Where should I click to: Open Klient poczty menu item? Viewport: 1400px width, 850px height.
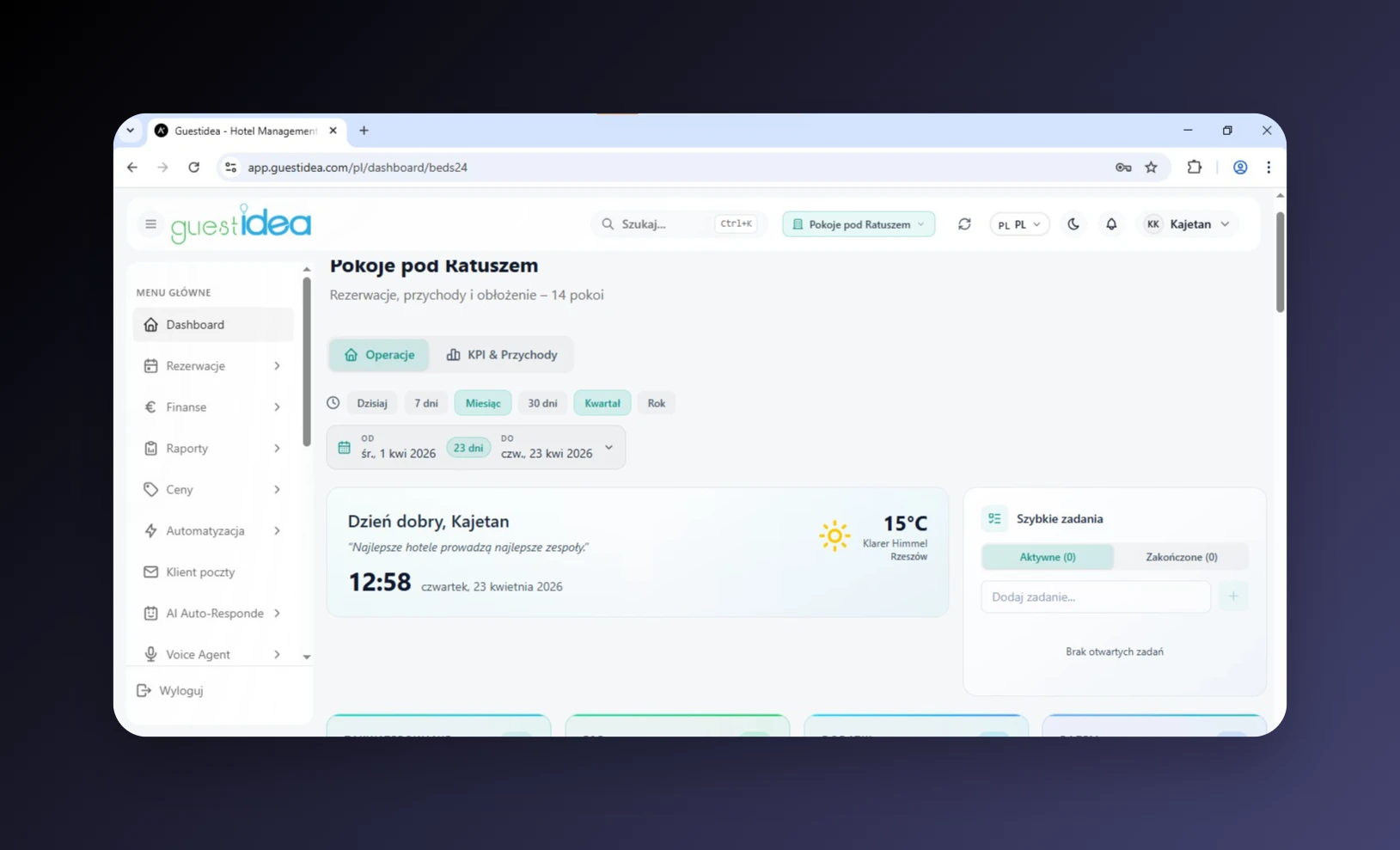(x=213, y=572)
